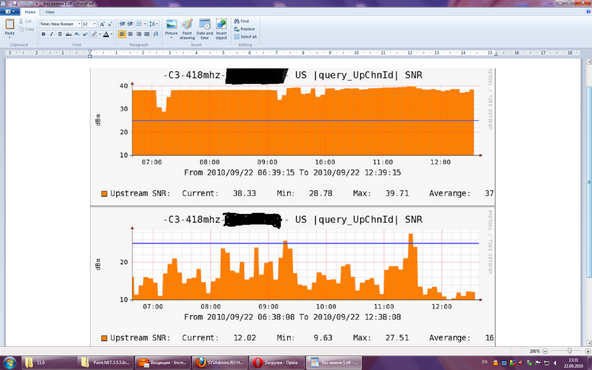The height and width of the screenshot is (370, 592).
Task: Start a bulleted list
Action: [x=139, y=24]
